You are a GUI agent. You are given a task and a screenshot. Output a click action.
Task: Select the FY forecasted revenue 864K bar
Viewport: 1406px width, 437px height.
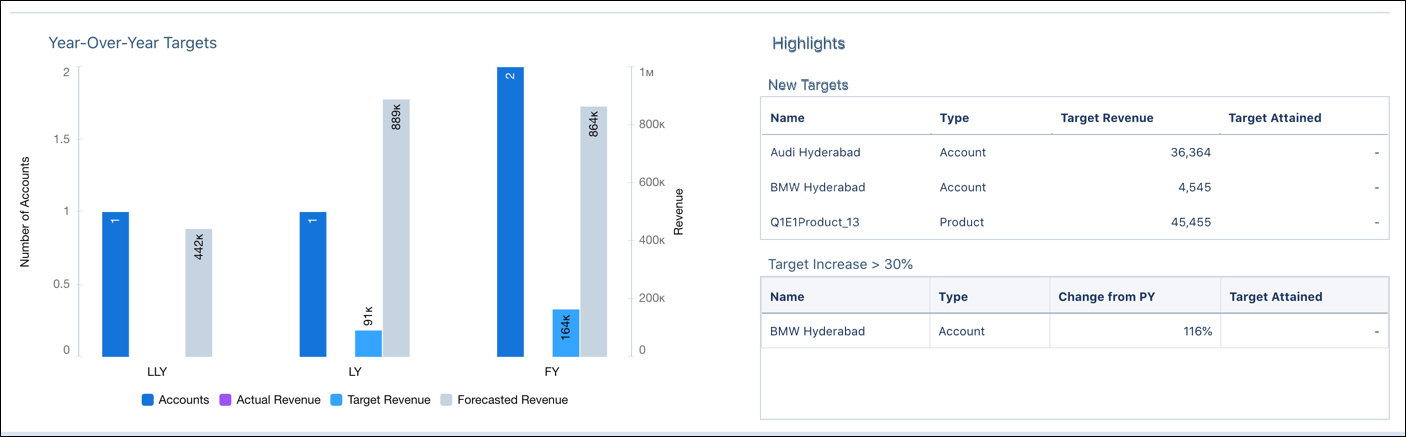[x=594, y=232]
